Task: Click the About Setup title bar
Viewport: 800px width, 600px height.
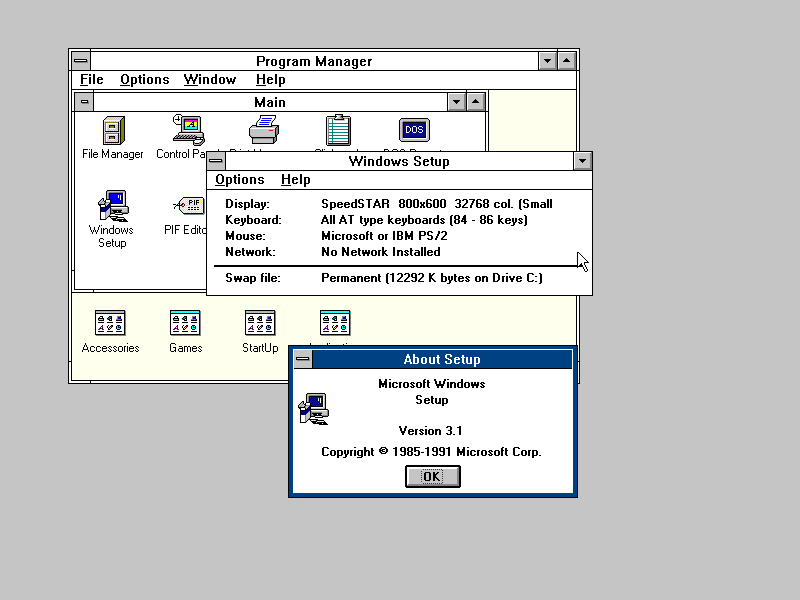Action: 442,360
